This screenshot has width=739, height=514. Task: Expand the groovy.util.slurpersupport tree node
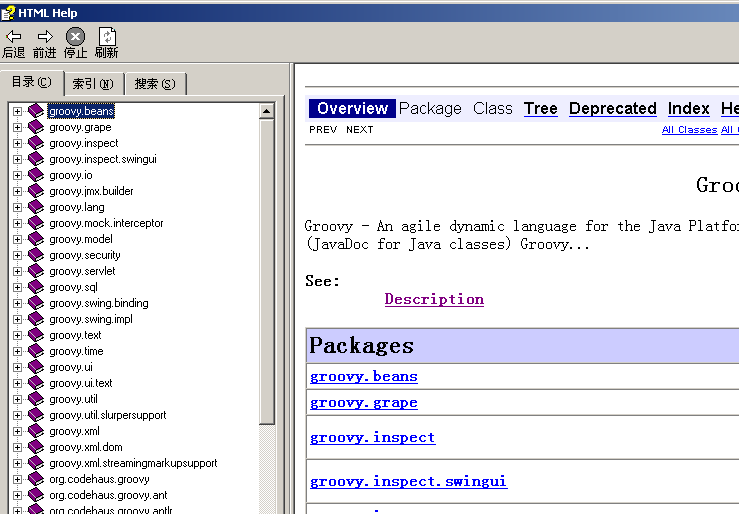pos(17,416)
